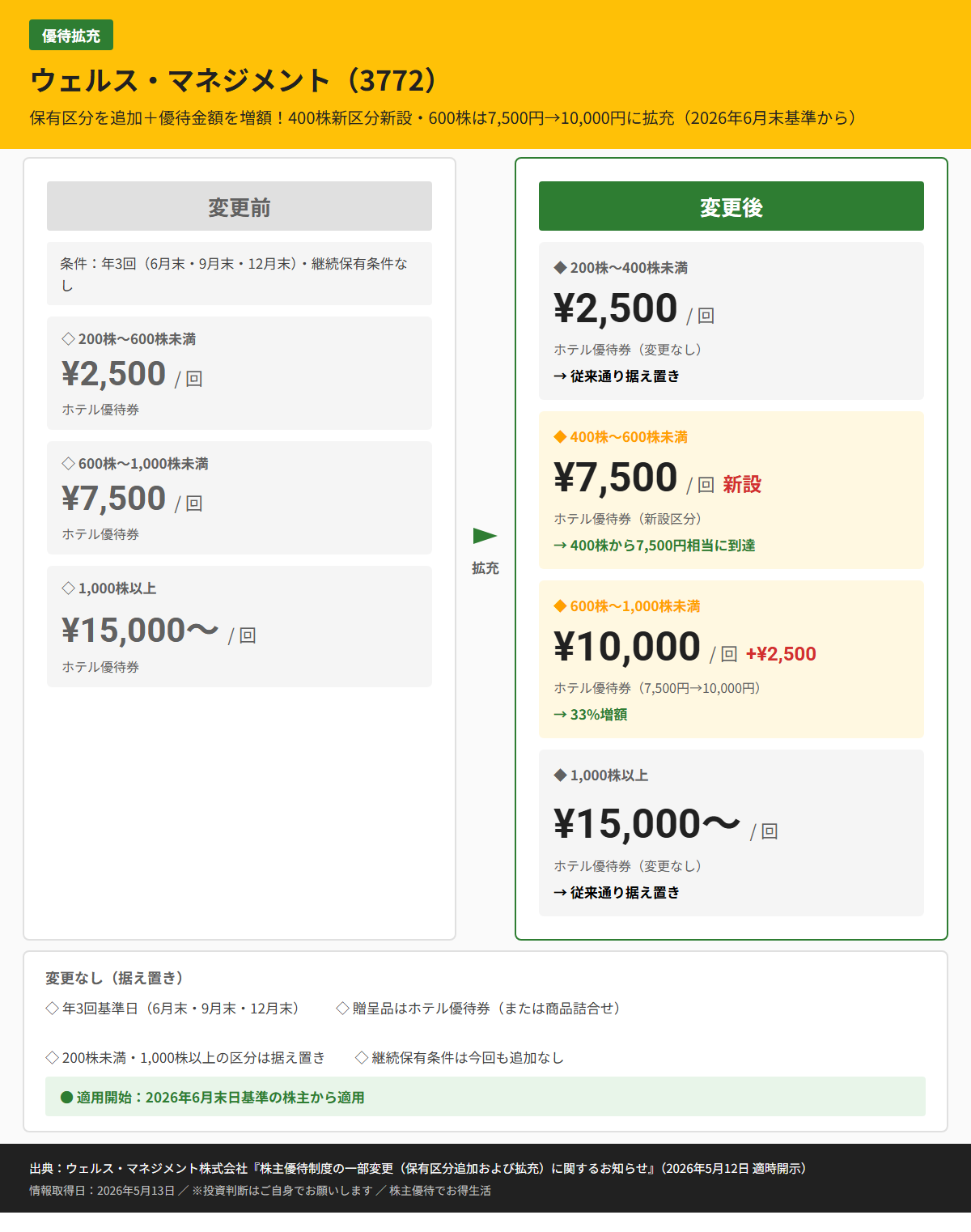
Task: Click ホテル優待券（変更なし） under 200株〜400株未満
Action: (x=629, y=350)
